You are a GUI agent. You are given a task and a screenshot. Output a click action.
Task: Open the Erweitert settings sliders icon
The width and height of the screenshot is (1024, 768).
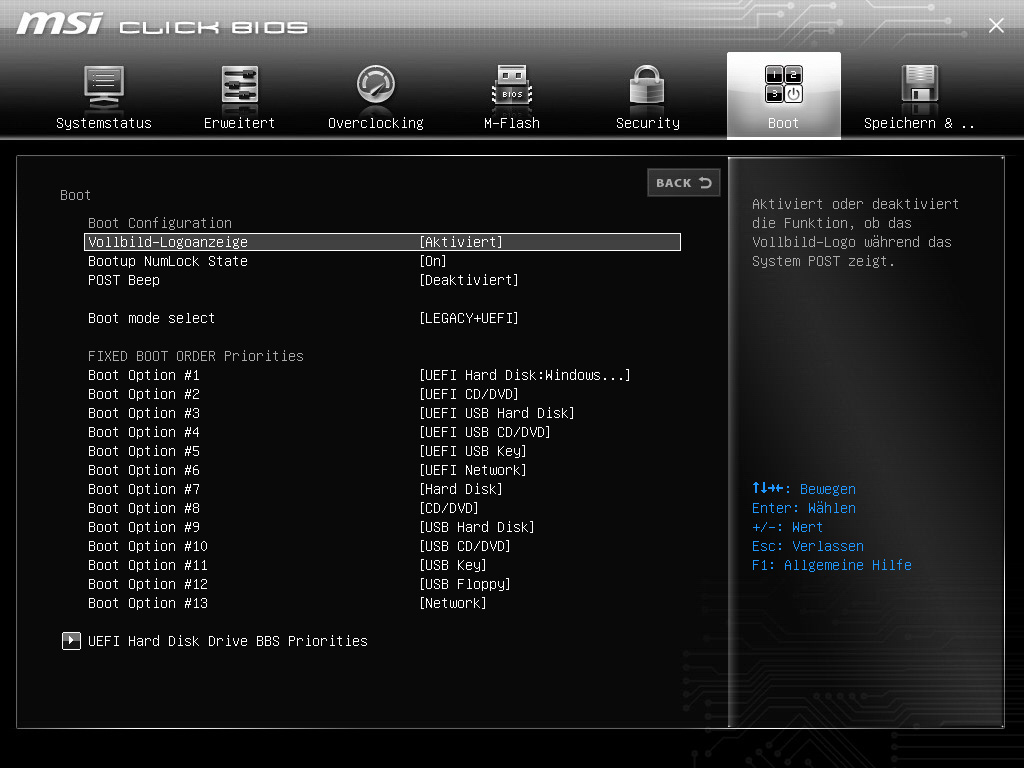240,85
